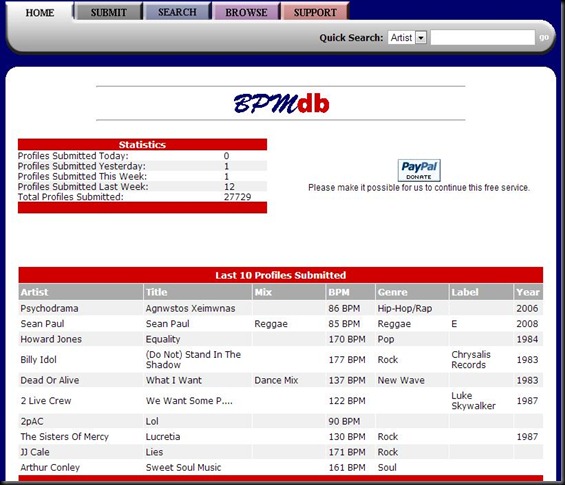Click artist 2pAC

point(32,421)
